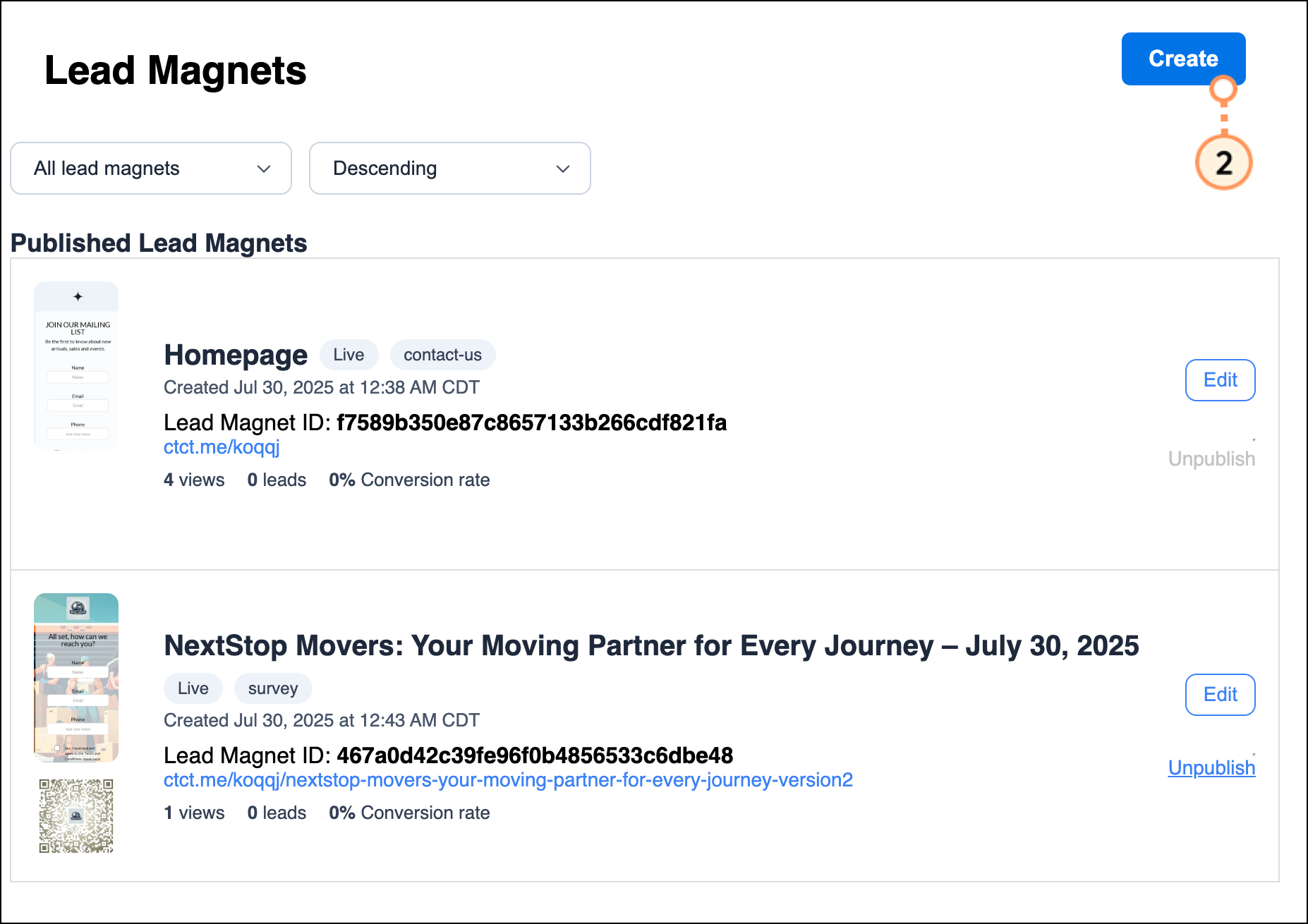This screenshot has height=924, width=1308.
Task: Click Created Jul 30, 2025 at 12:43 AM
Action: click(x=322, y=720)
